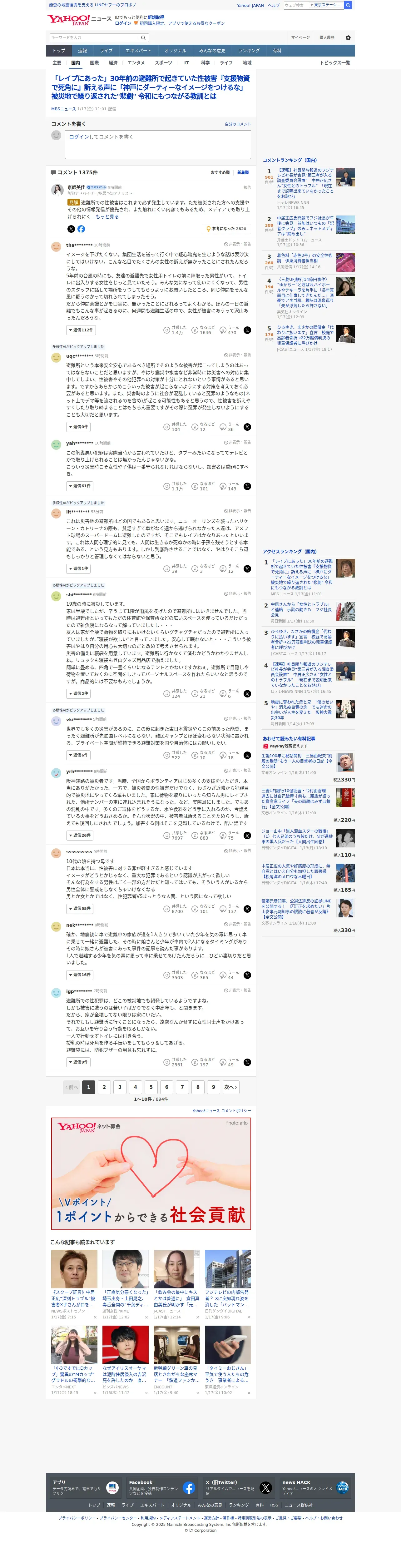Click the ログイン link in header
This screenshot has height=1568, width=401.
coord(123,23)
